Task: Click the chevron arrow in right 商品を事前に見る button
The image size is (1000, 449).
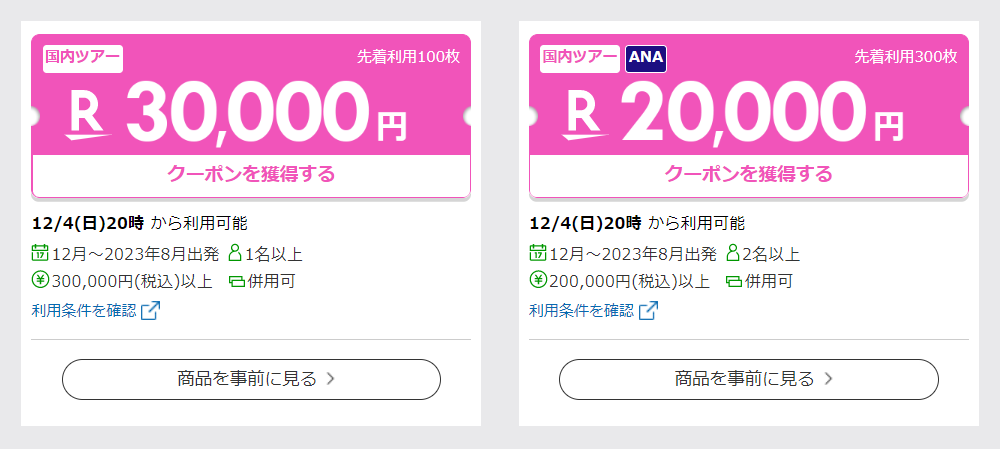Action: pos(828,379)
